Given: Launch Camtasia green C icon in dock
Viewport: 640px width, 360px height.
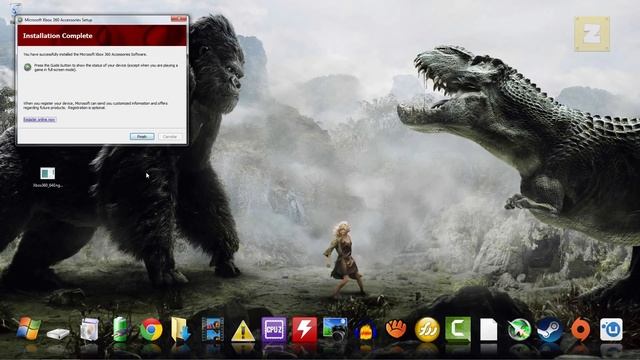Looking at the screenshot, I should tap(458, 329).
